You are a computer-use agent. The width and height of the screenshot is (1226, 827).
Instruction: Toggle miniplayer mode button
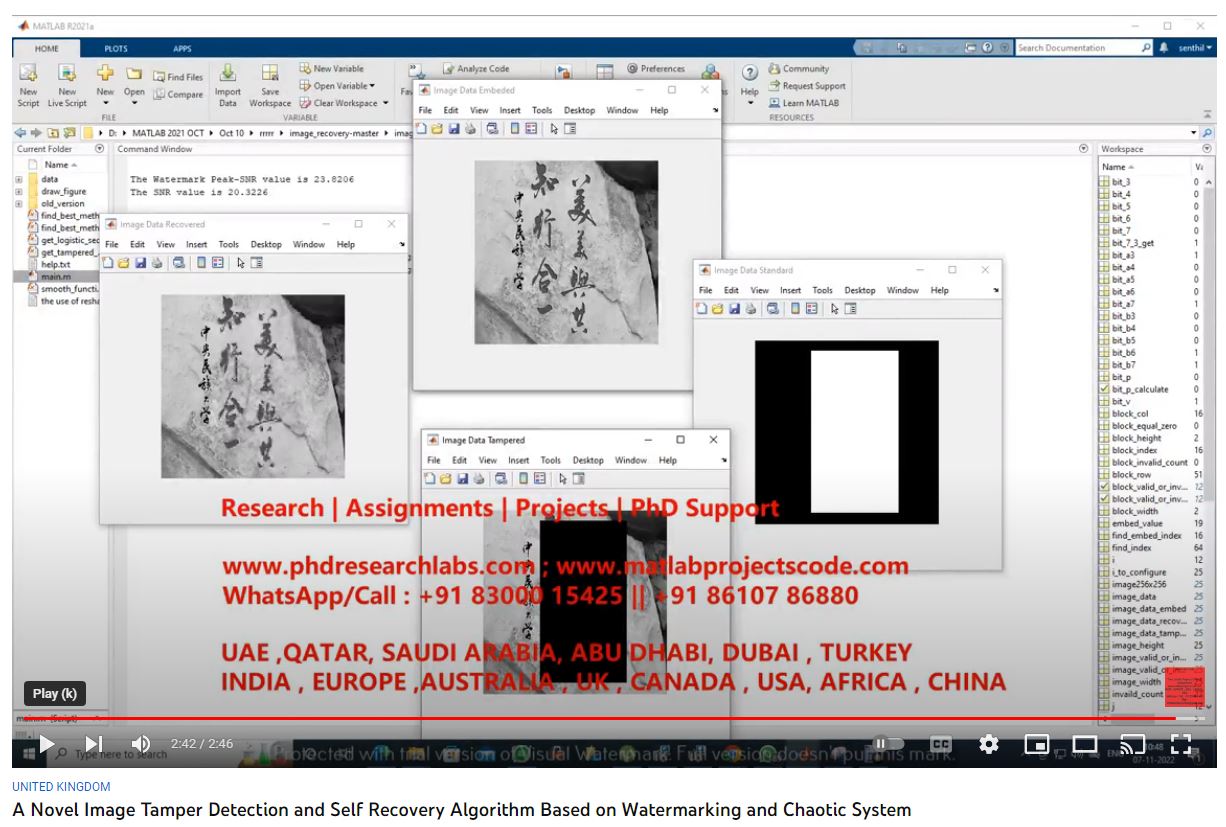click(1037, 744)
